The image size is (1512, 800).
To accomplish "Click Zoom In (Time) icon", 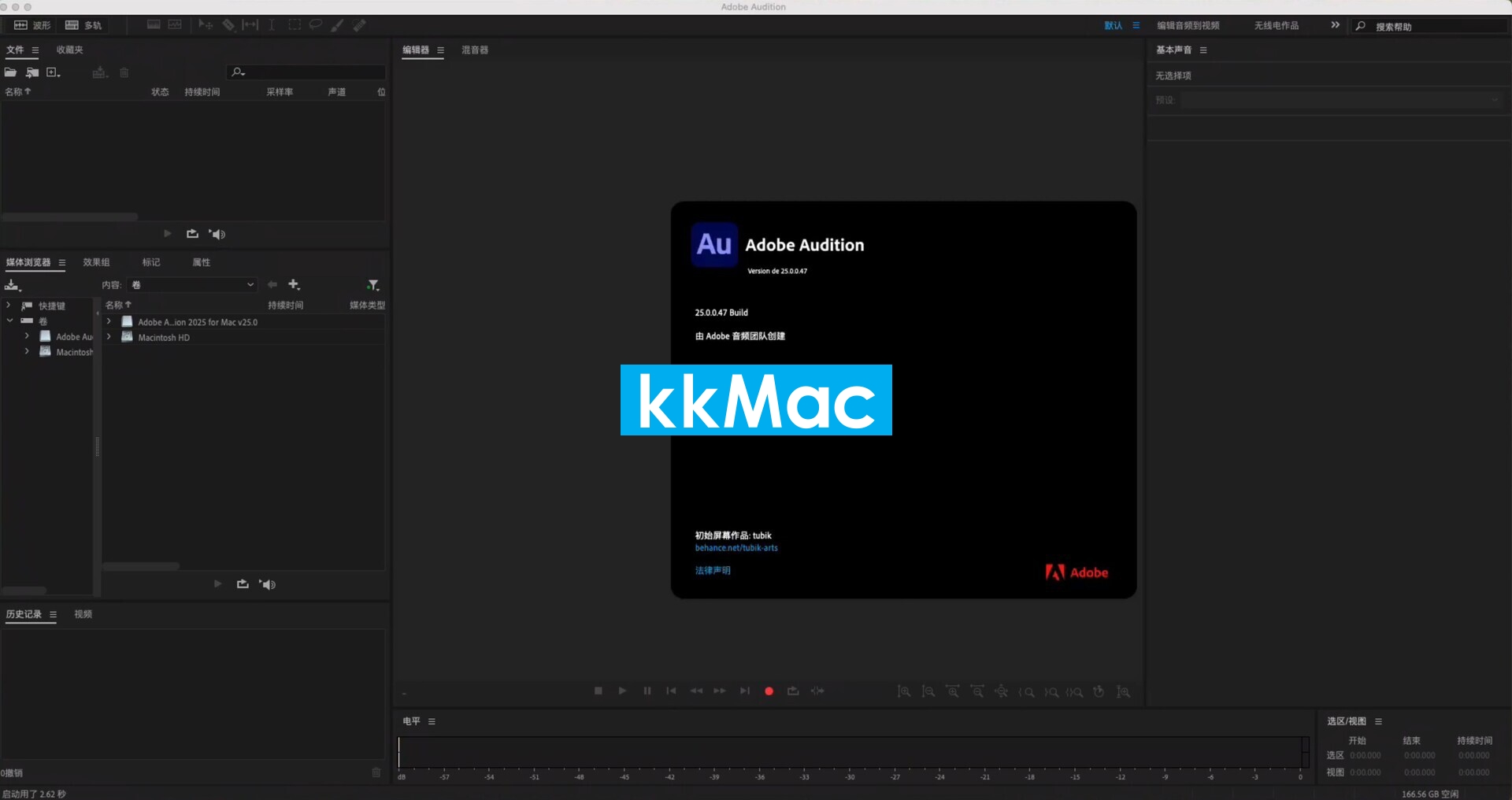I will (953, 691).
